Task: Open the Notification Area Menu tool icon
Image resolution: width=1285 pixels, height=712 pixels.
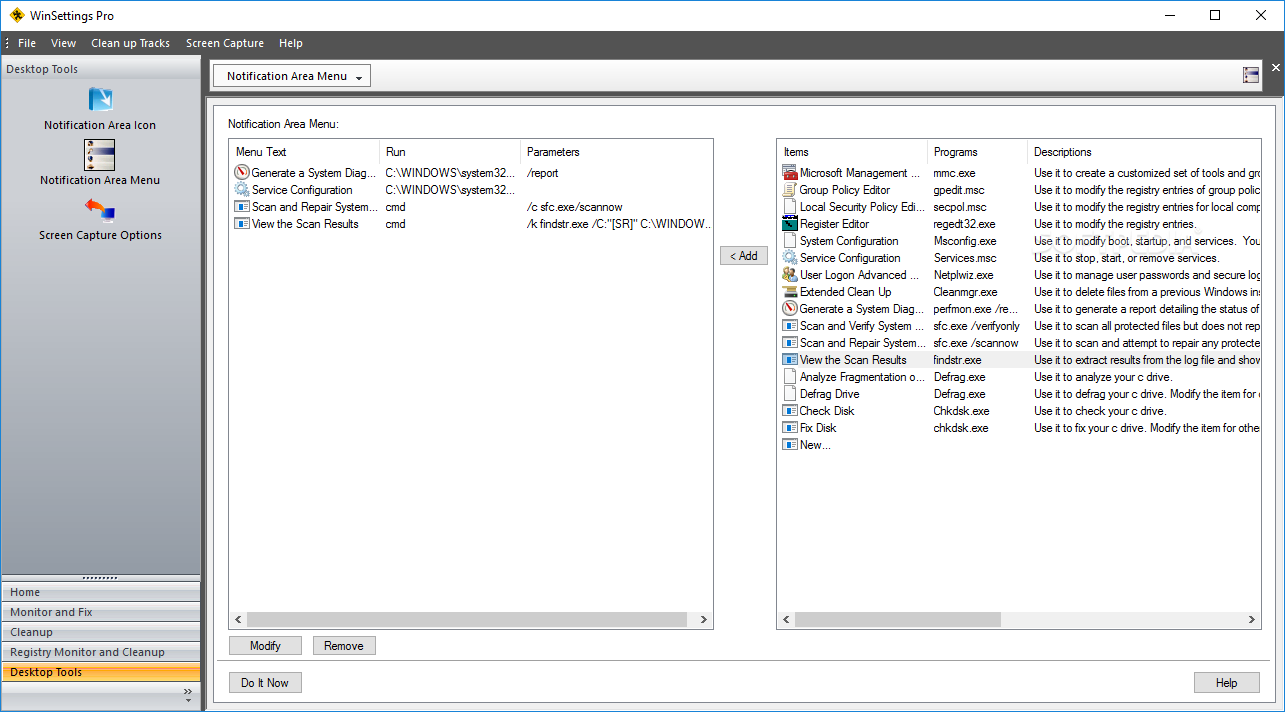Action: point(100,154)
